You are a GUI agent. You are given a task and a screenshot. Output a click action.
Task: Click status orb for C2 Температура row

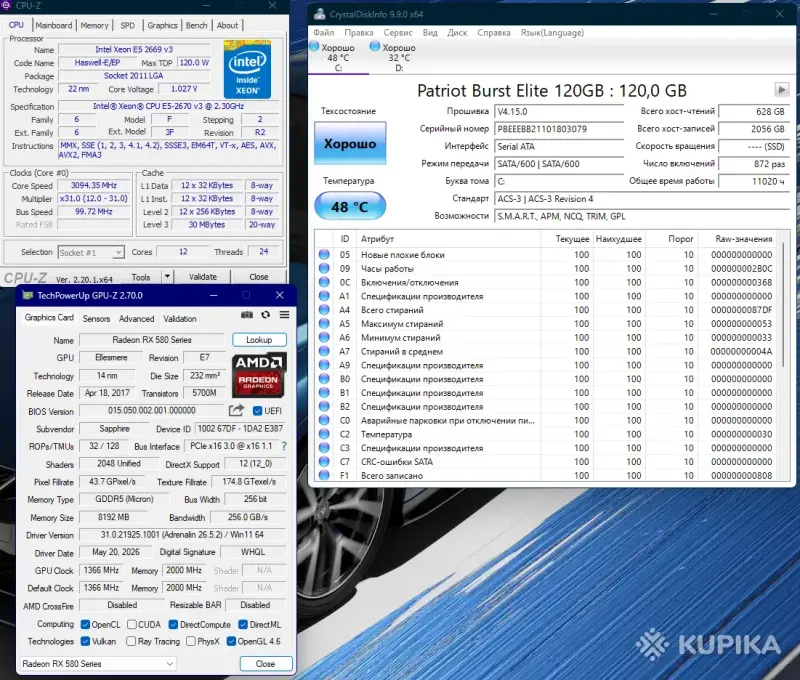[324, 434]
